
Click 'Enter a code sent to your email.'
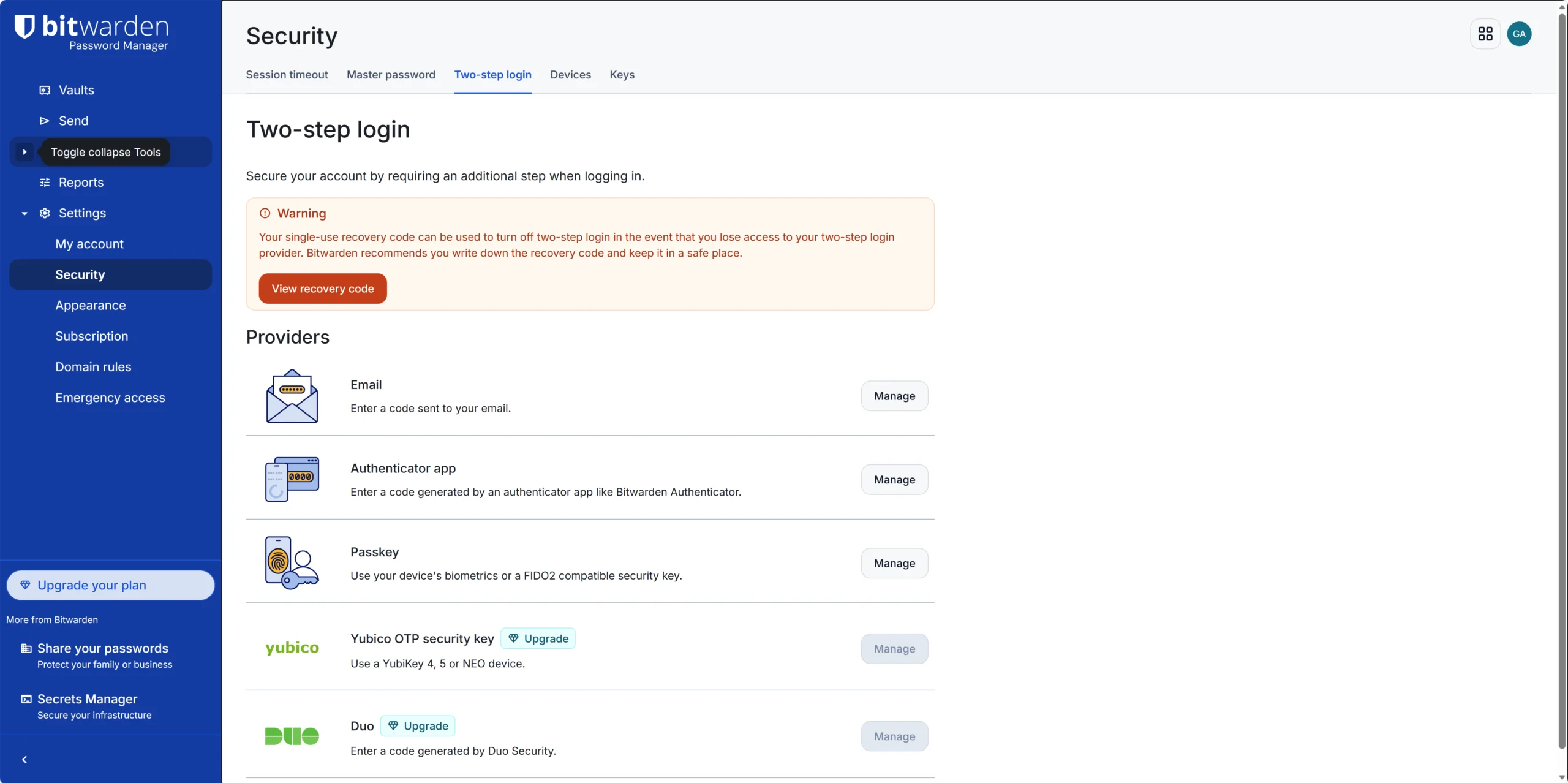click(x=431, y=409)
